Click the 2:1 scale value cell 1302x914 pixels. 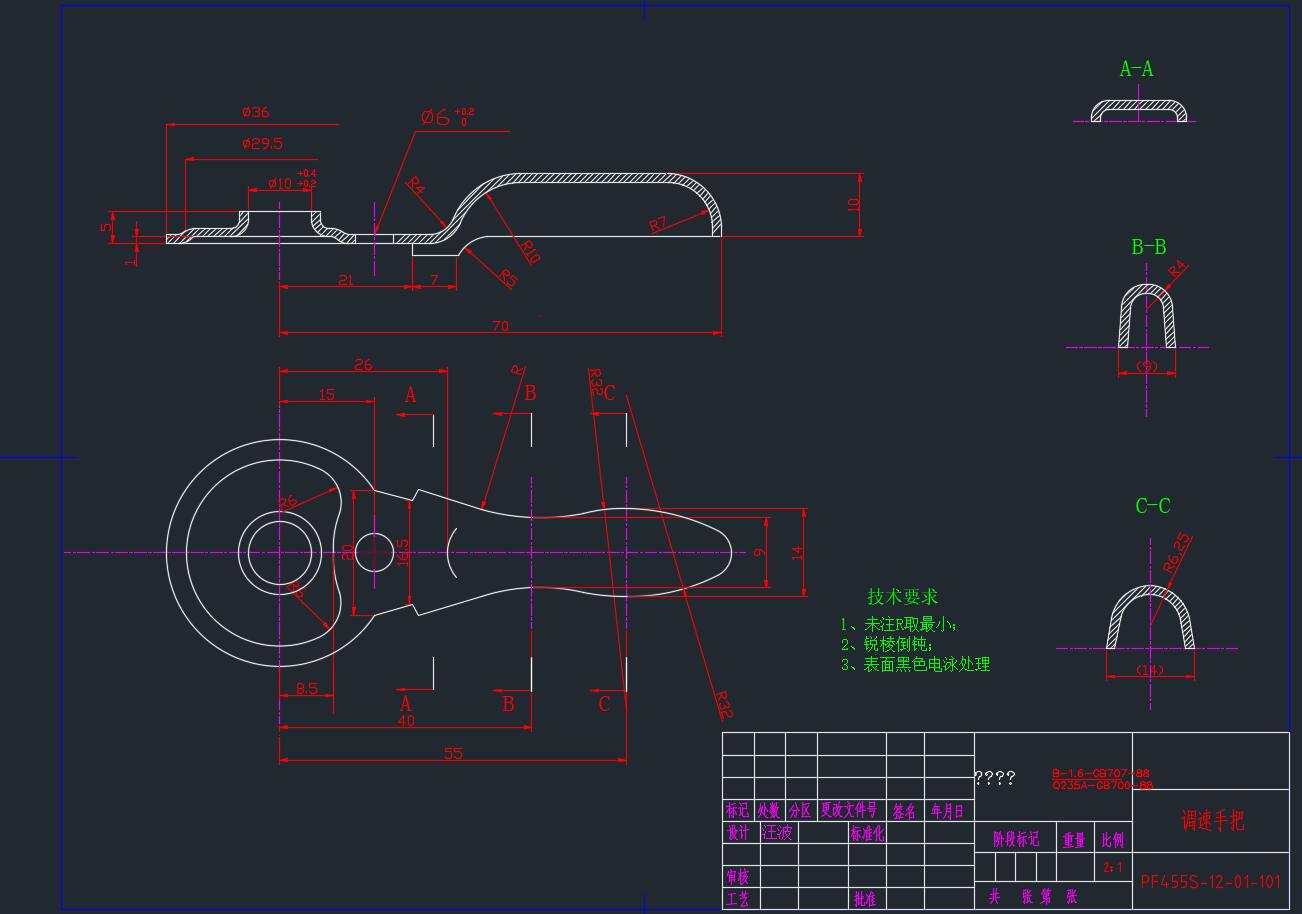(x=1112, y=867)
